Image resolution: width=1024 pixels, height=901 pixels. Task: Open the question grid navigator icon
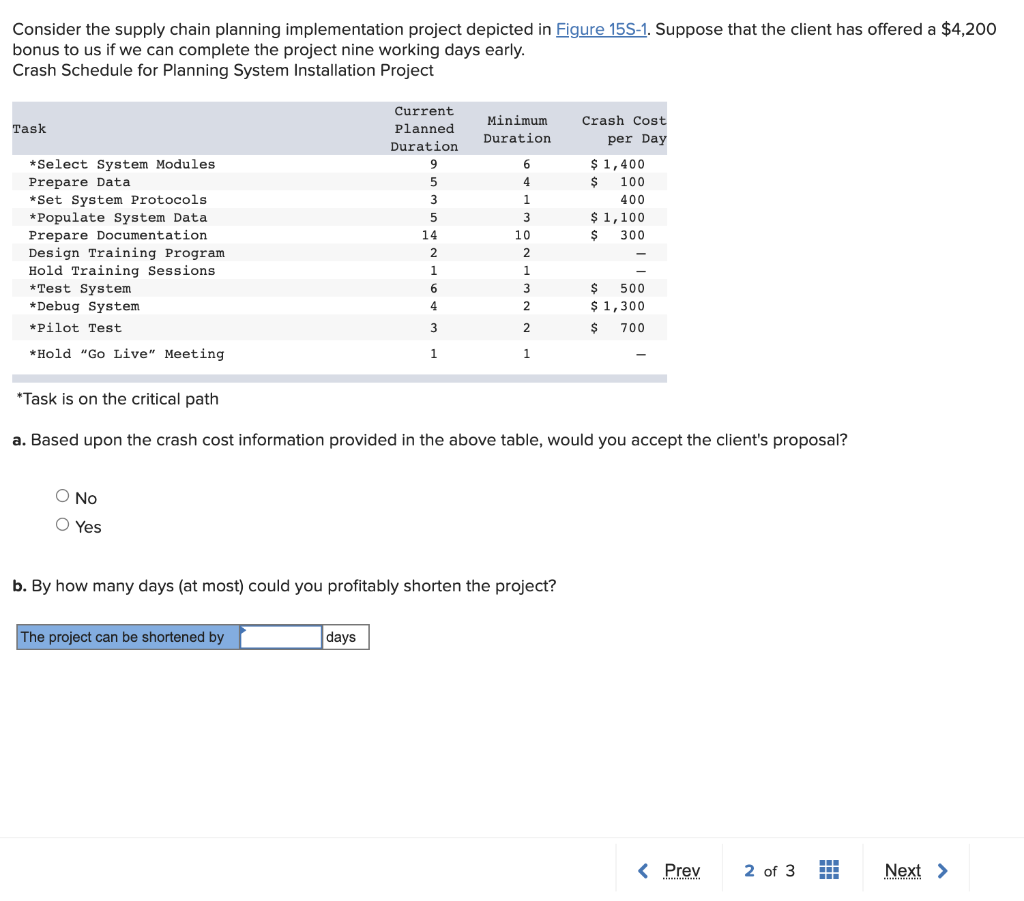(829, 870)
